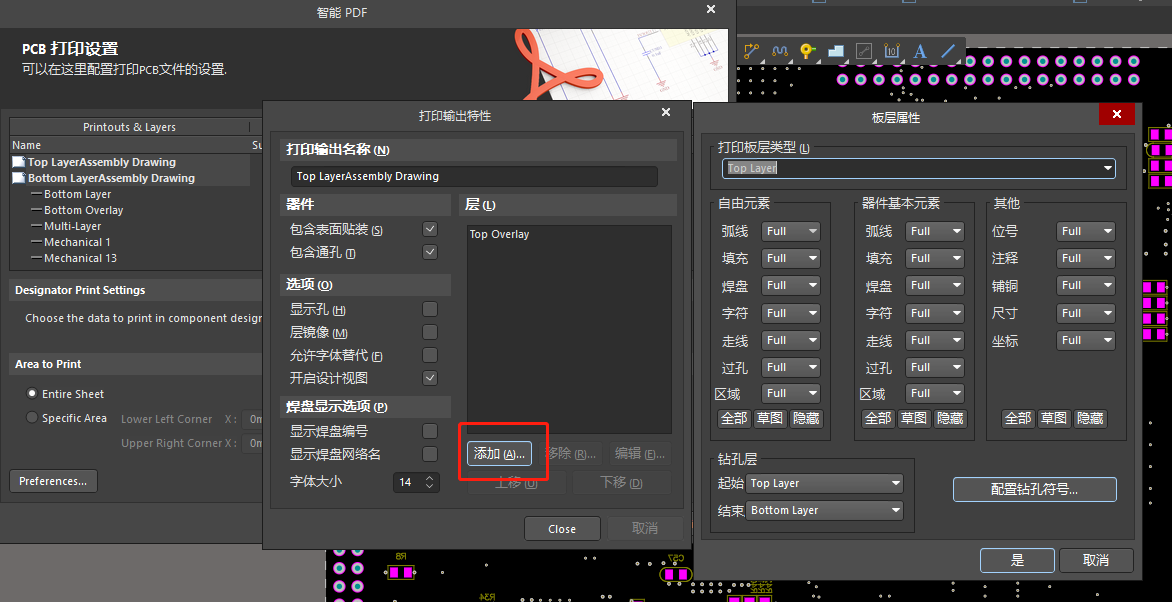Viewport: 1172px width, 602px height.
Task: Click 隐藏 button under 其他
Action: [1091, 418]
